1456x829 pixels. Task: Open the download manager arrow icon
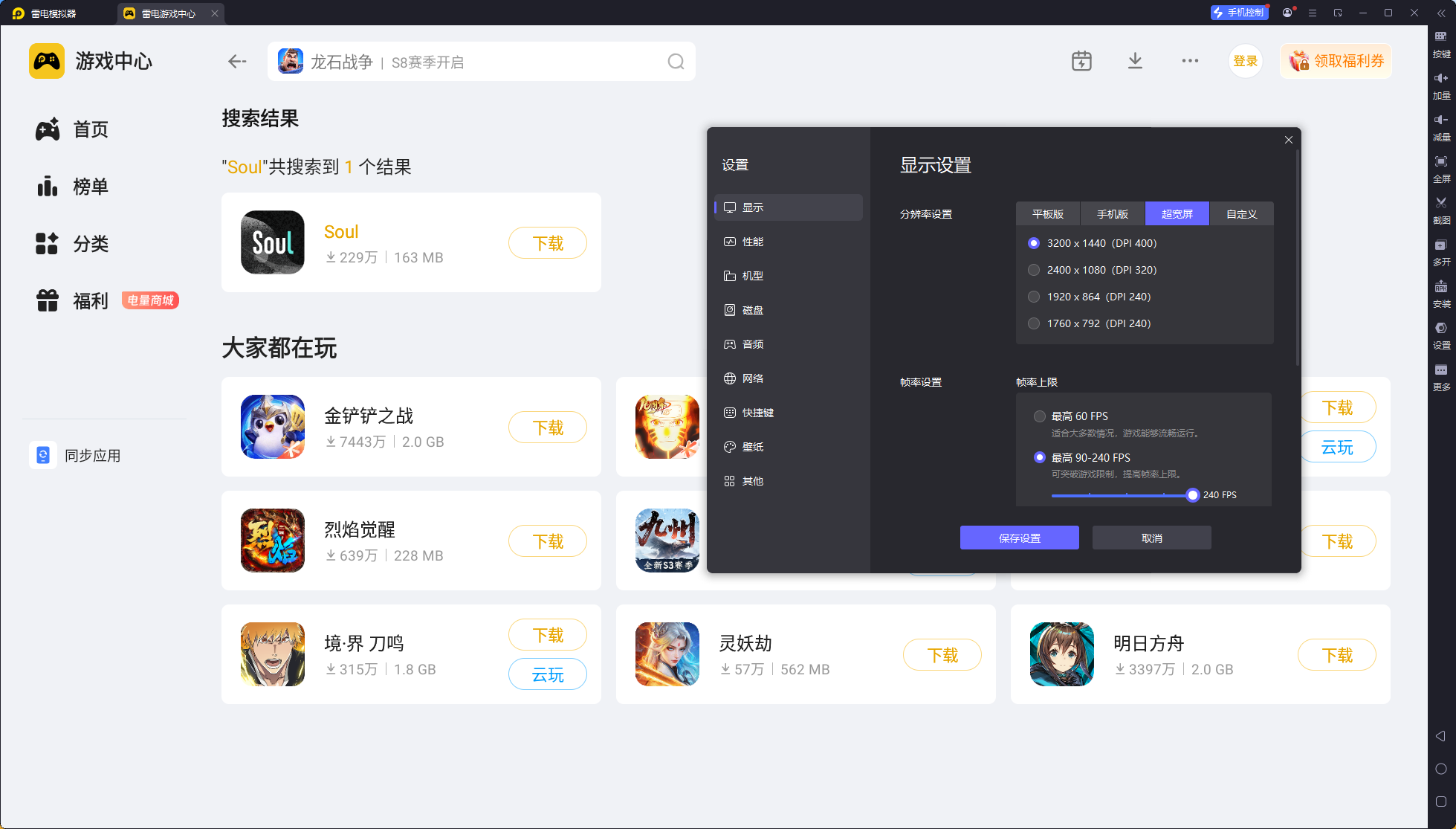pos(1134,61)
